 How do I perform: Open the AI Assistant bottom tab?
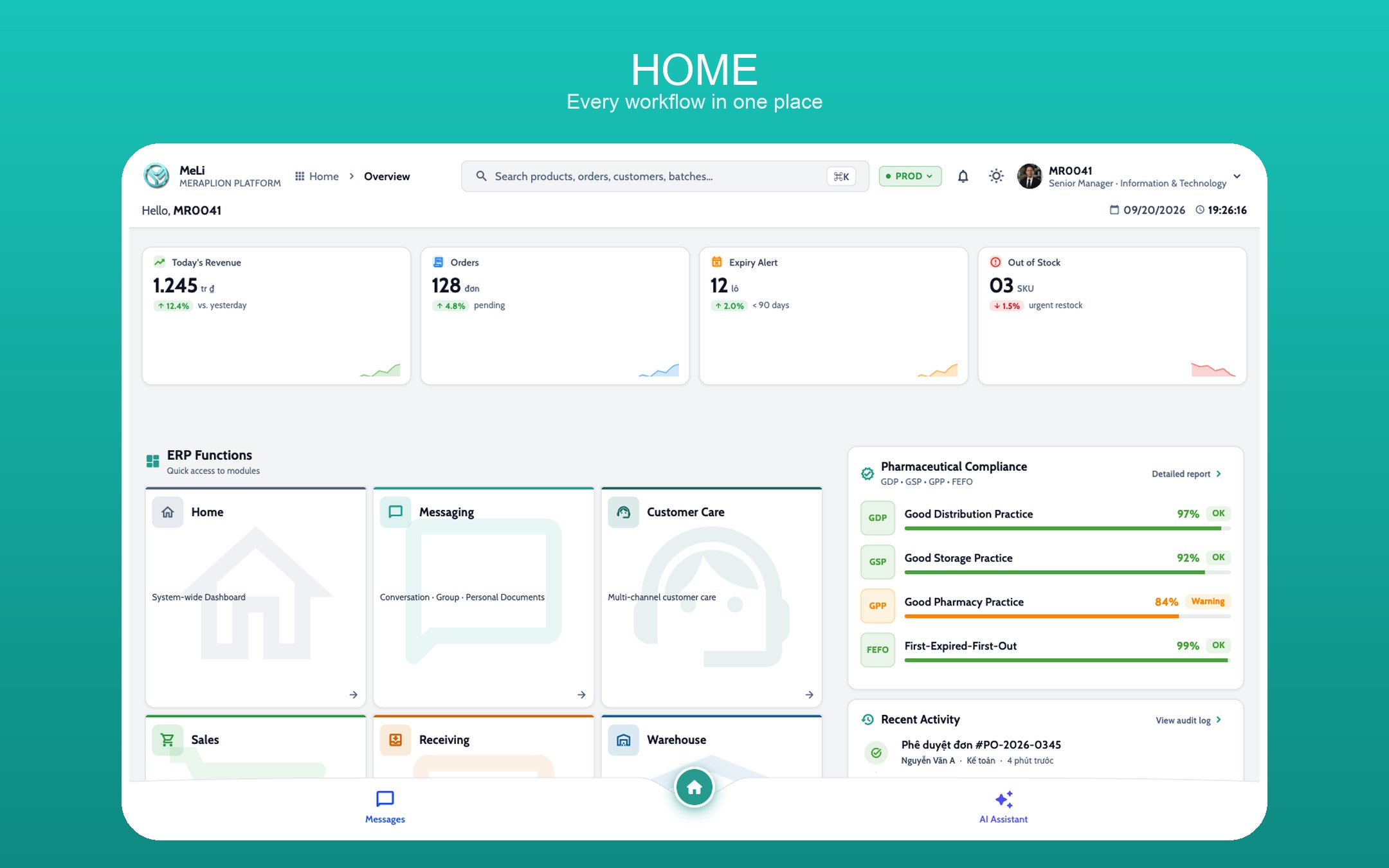click(x=1003, y=808)
